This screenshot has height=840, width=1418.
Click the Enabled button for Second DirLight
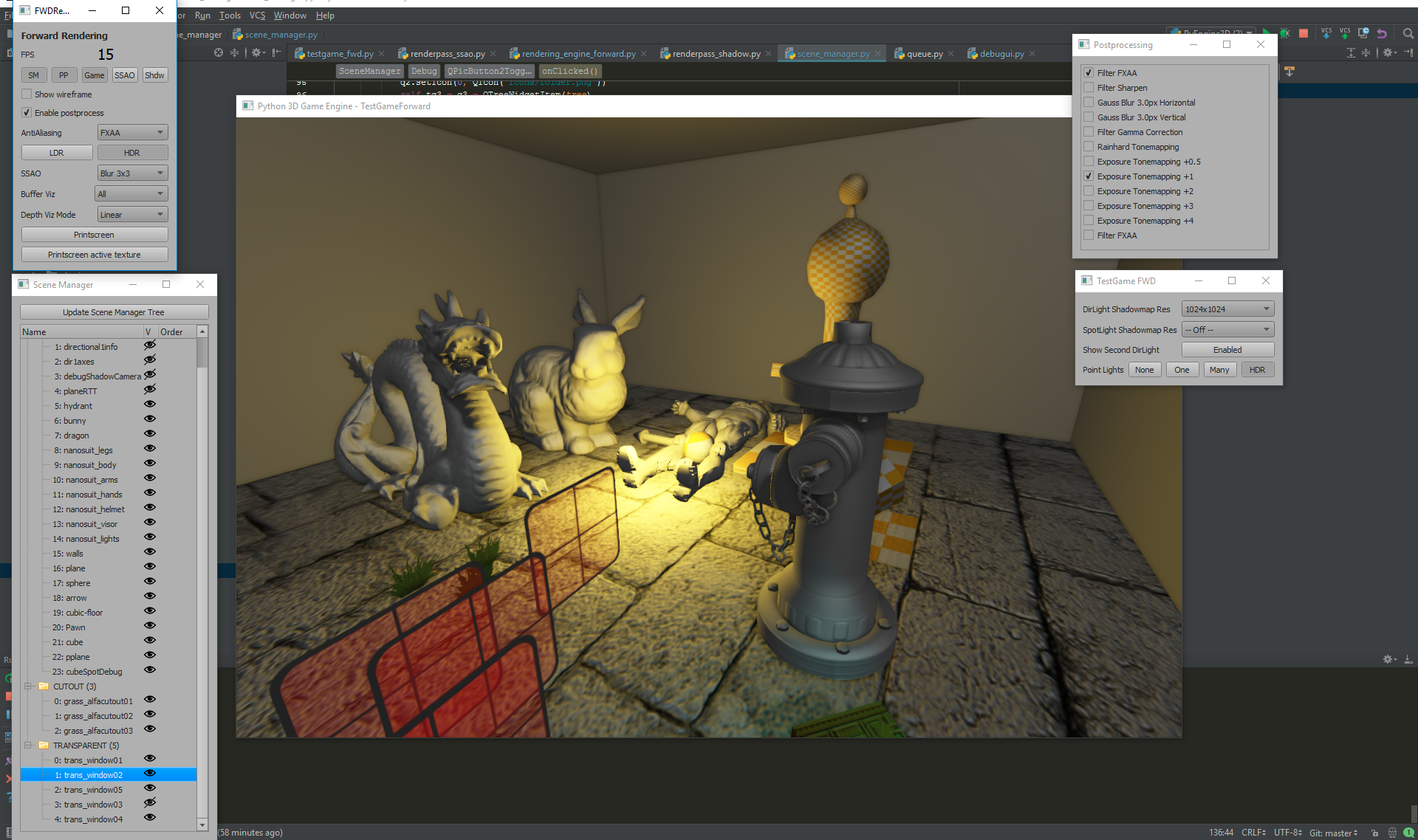(x=1227, y=350)
